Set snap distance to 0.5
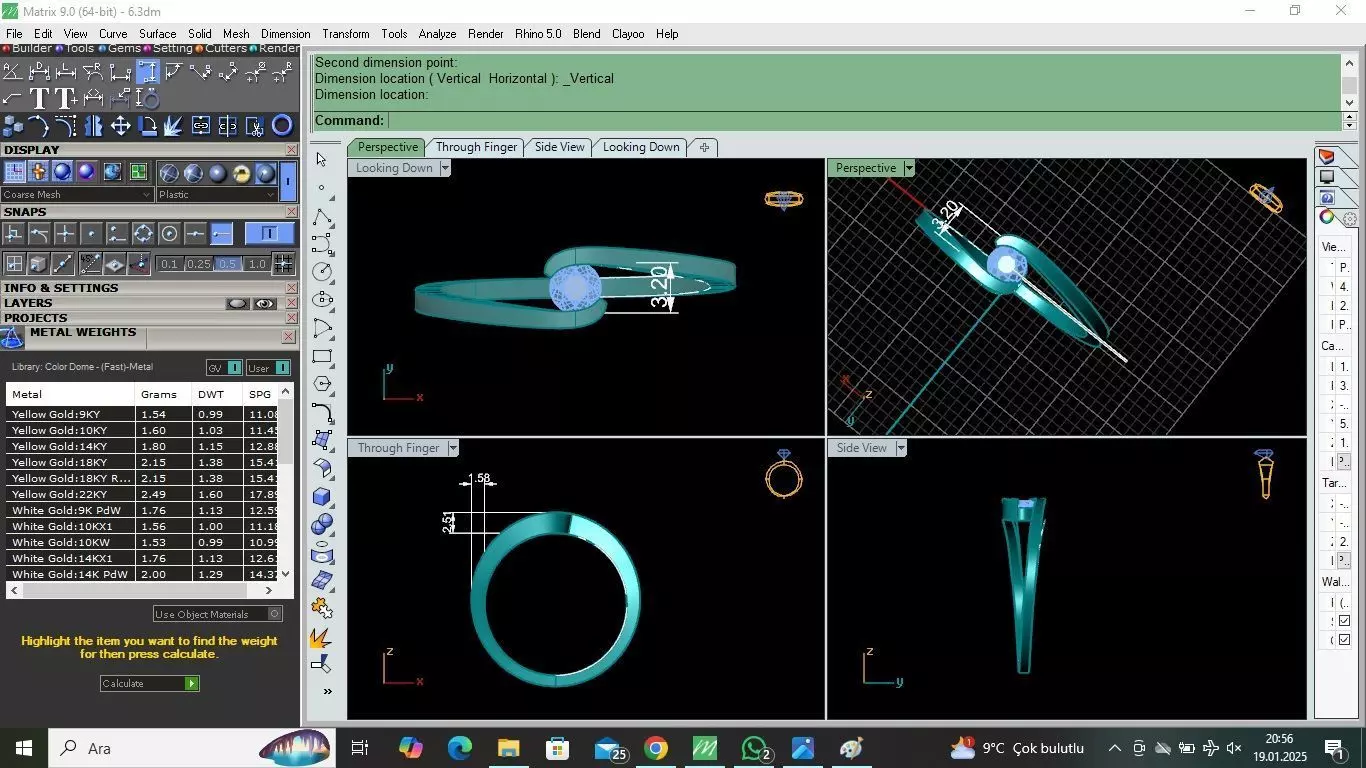 228,264
